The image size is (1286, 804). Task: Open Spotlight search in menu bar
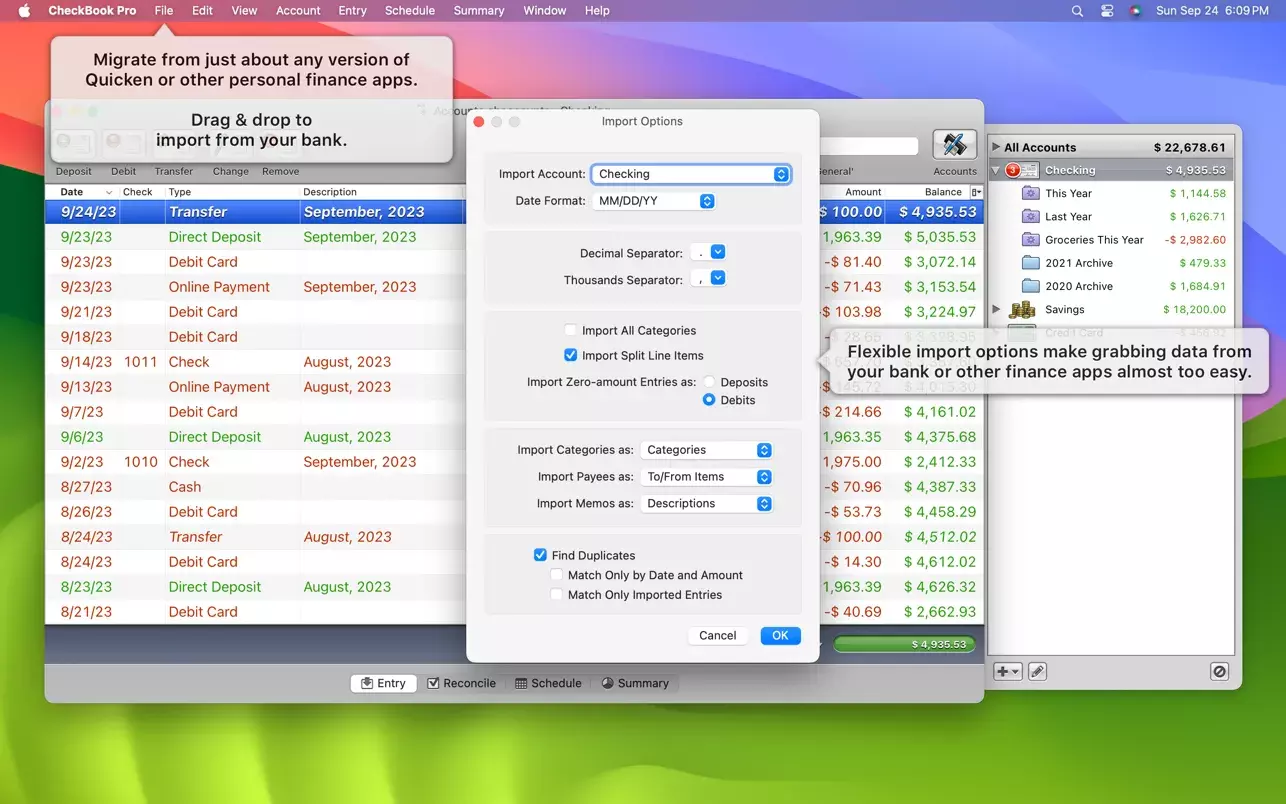(1077, 11)
